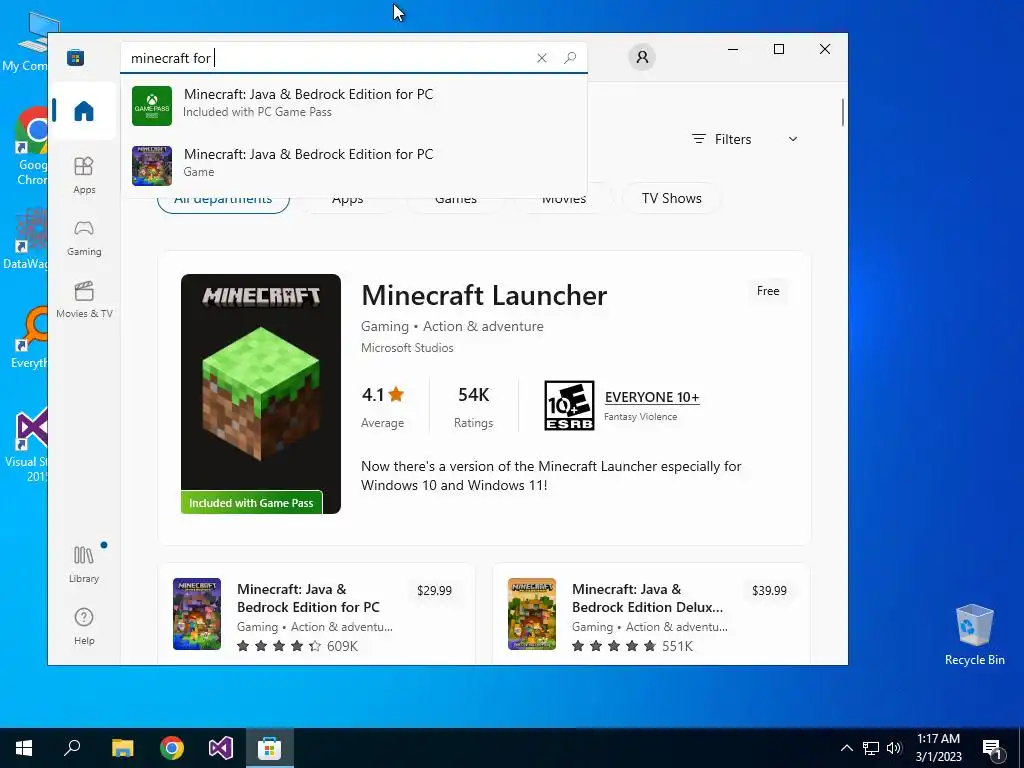Open the Minecraft Java & Bedrock Edition thumbnail
The height and width of the screenshot is (768, 1024).
pyautogui.click(x=197, y=614)
